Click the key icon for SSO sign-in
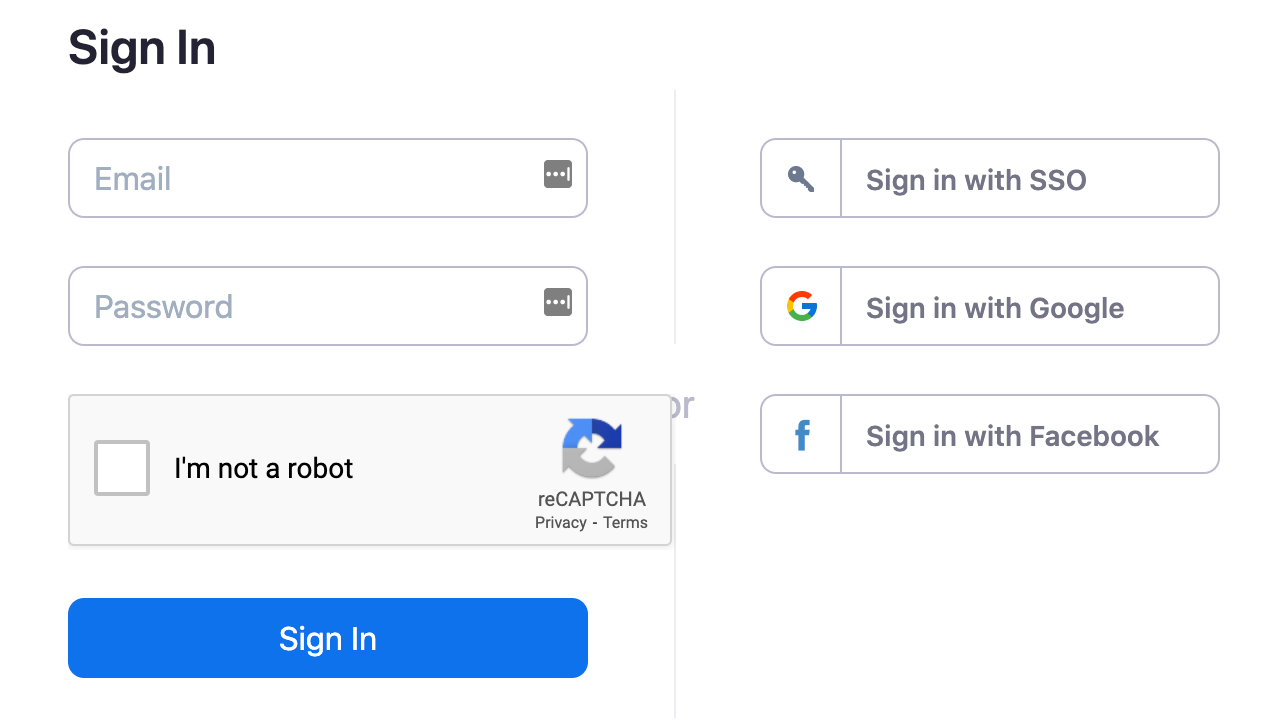The height and width of the screenshot is (722, 1276). click(801, 179)
